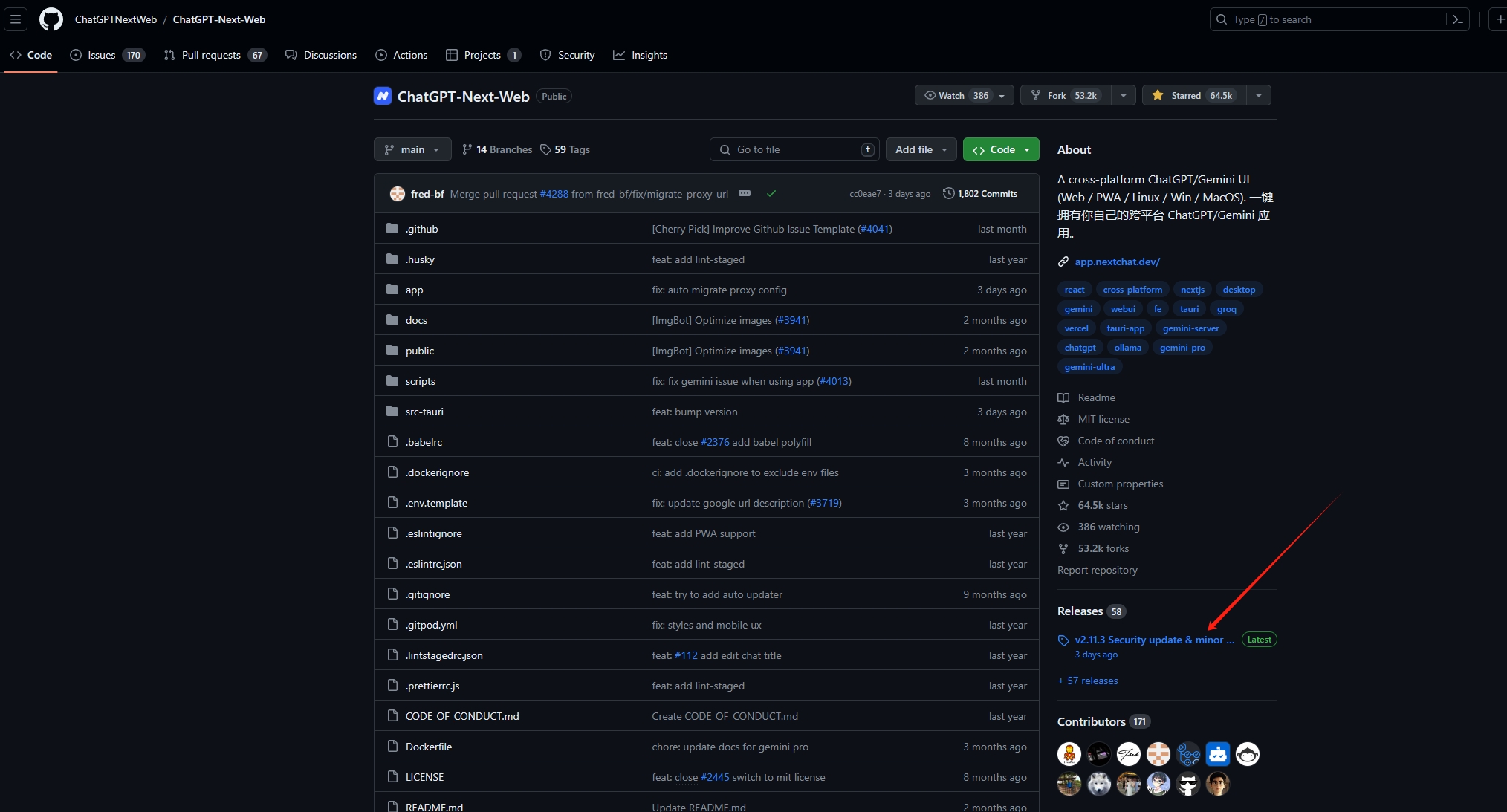This screenshot has height=812, width=1507.
Task: Click the GitHub logo icon
Action: point(51,19)
